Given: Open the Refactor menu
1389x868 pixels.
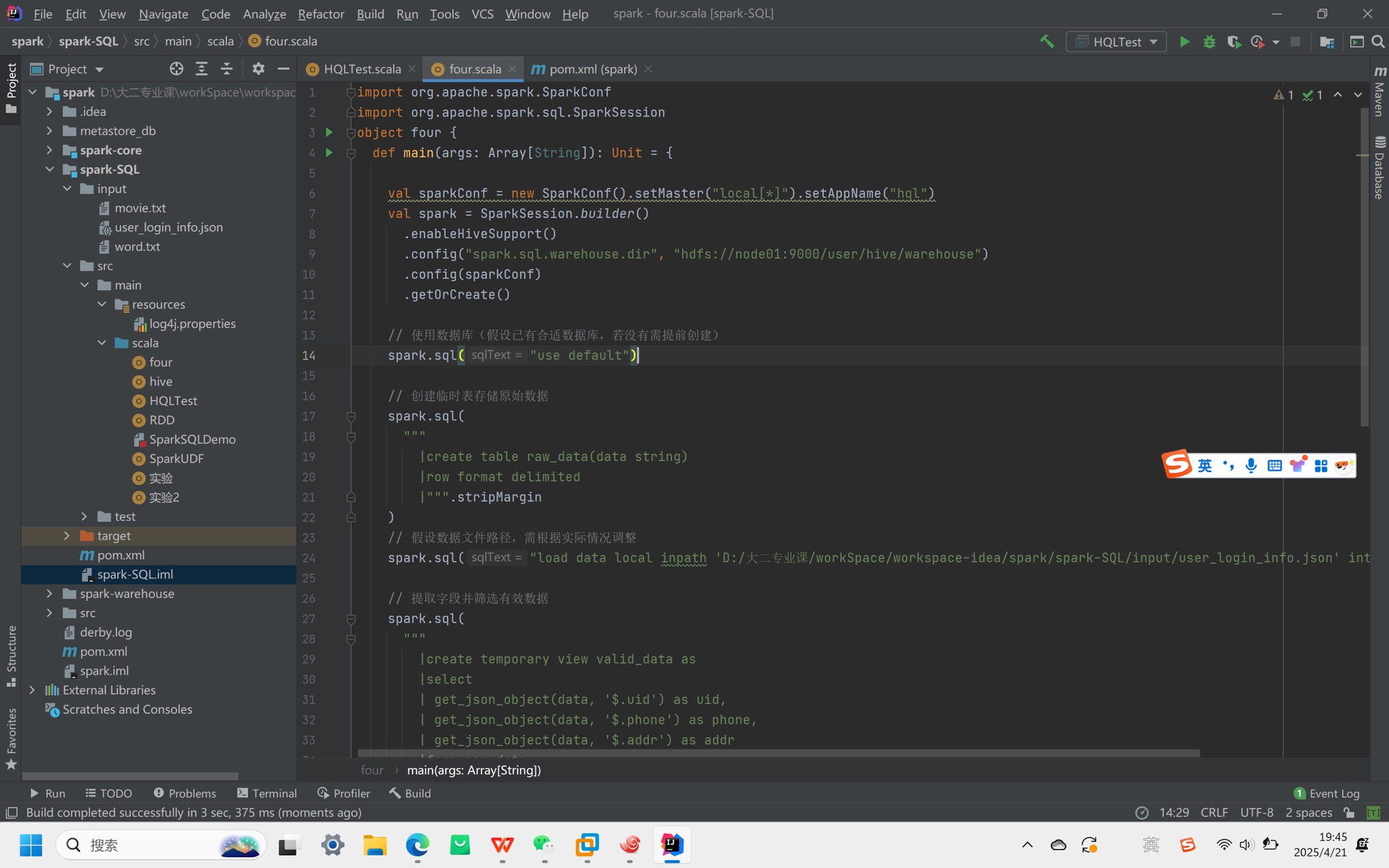Looking at the screenshot, I should pos(321,14).
